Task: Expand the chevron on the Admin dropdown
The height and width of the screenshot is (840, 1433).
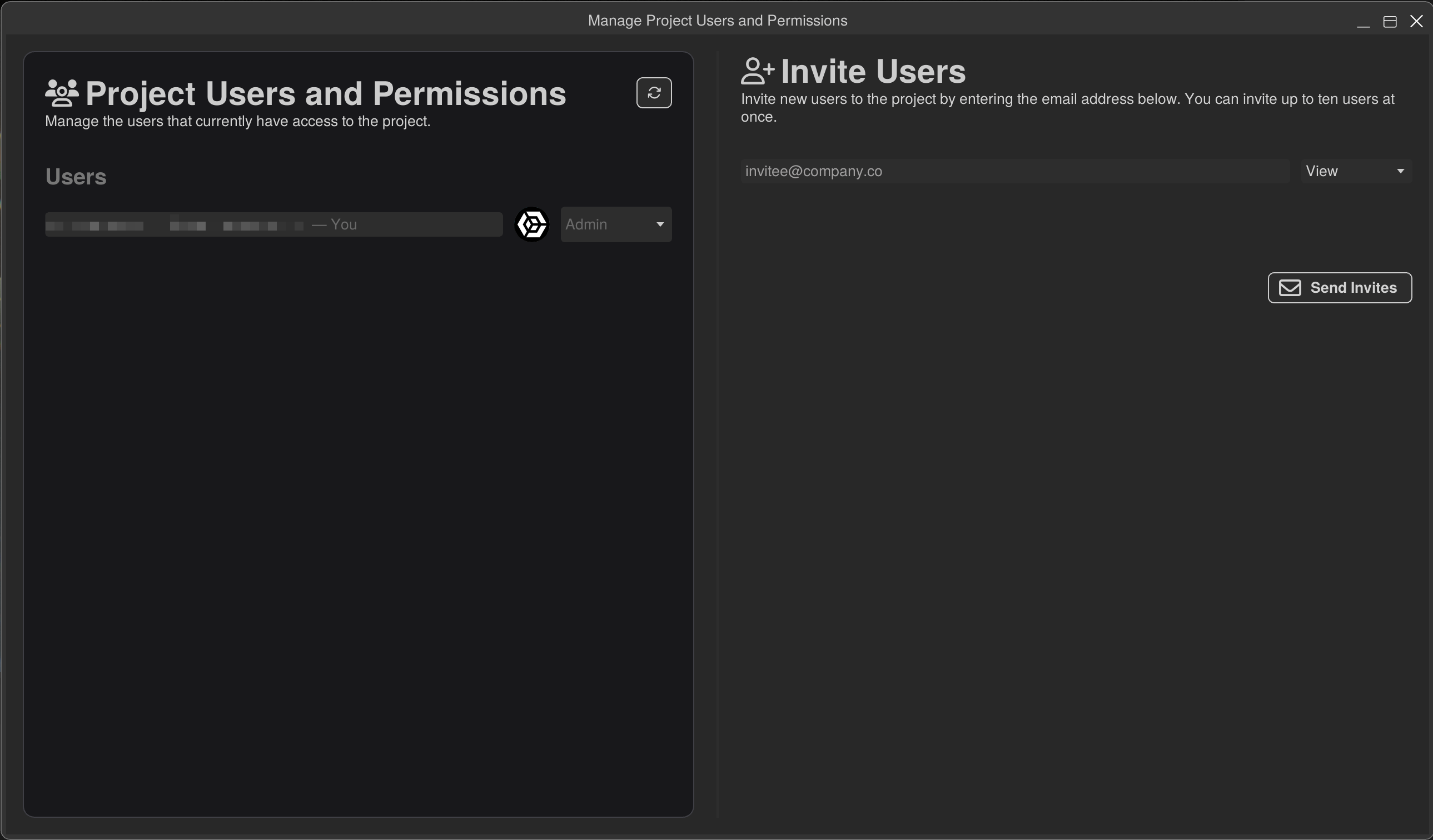Action: click(x=660, y=224)
